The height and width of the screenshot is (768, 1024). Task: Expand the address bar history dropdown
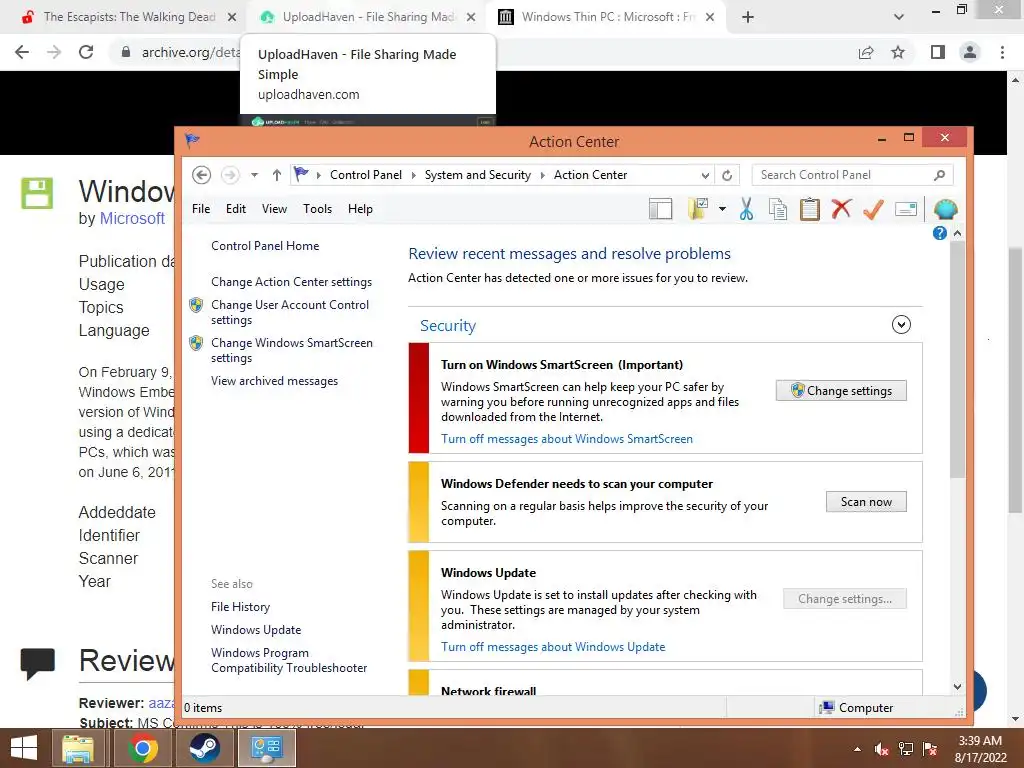(x=705, y=175)
